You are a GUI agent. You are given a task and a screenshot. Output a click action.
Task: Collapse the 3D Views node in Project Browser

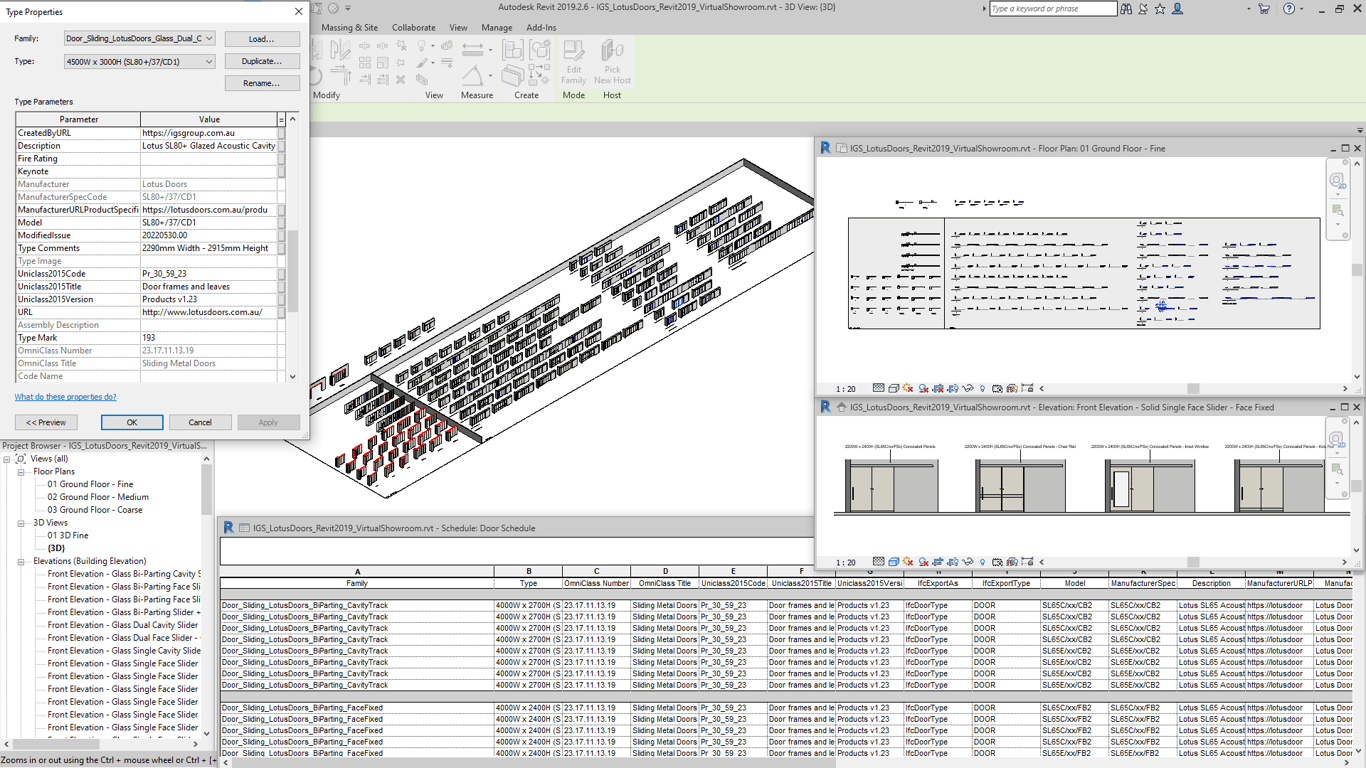(x=21, y=523)
